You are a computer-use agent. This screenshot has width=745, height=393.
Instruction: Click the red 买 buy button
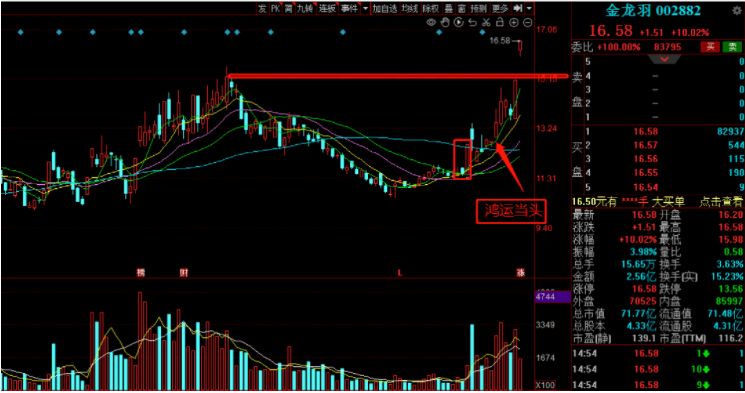point(710,47)
